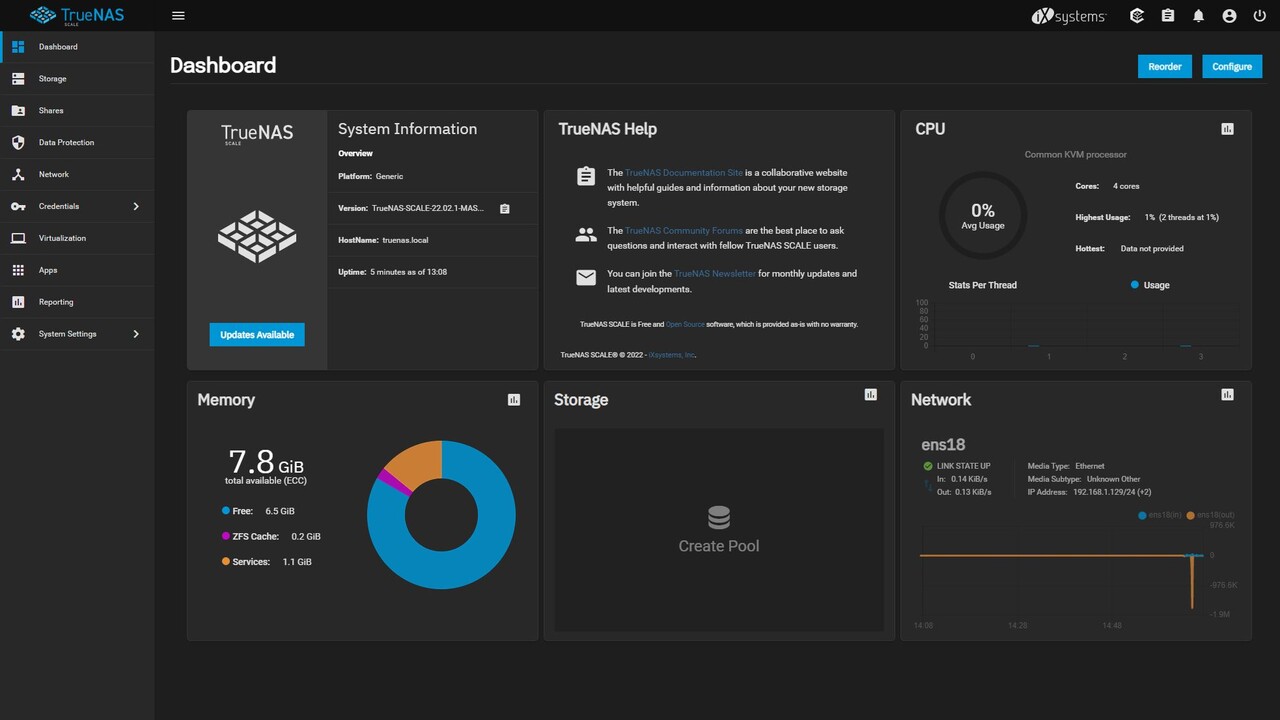Image resolution: width=1280 pixels, height=720 pixels.
Task: Click the Uptime 5 minutes text
Action: click(392, 272)
